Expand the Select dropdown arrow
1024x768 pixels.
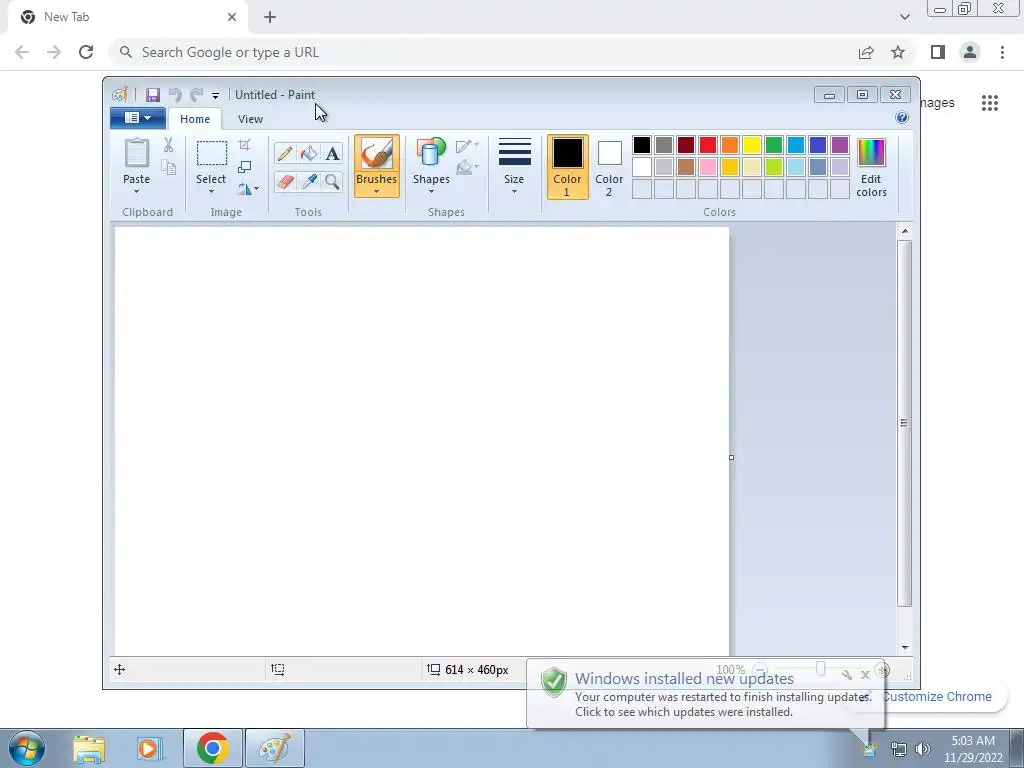point(211,191)
